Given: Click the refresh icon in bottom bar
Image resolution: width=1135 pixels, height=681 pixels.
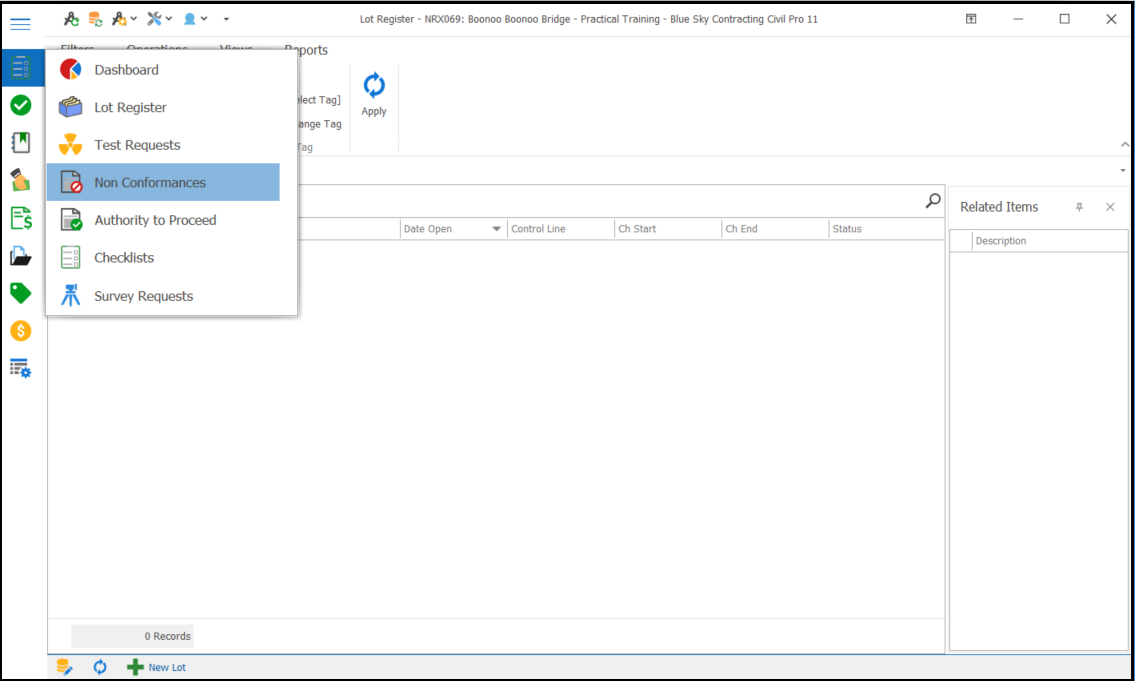Looking at the screenshot, I should point(100,667).
